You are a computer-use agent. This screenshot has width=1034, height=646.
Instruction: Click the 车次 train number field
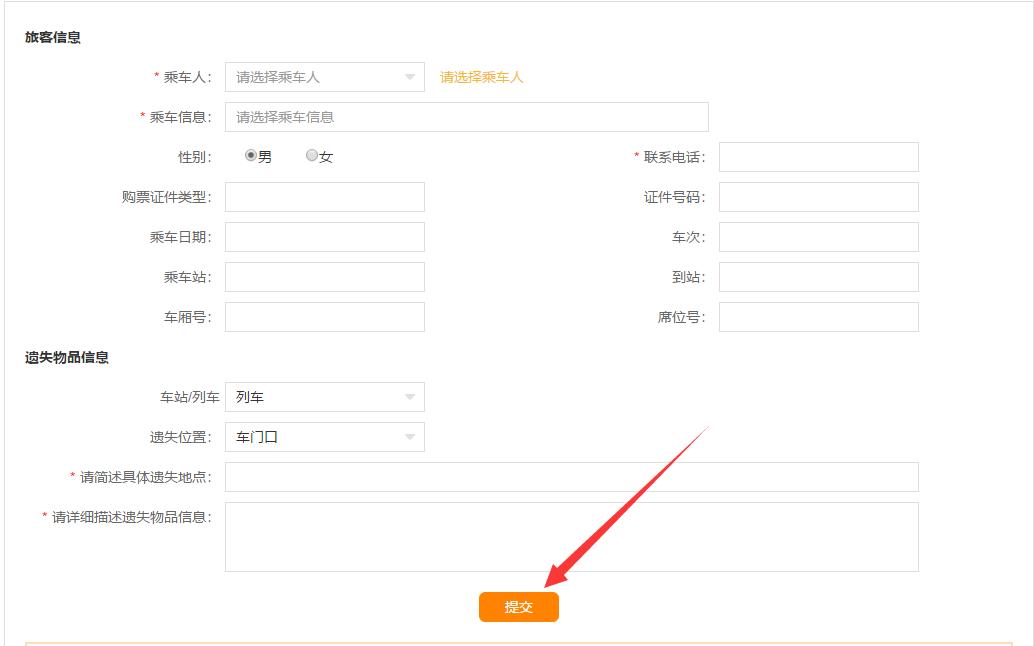click(x=818, y=236)
